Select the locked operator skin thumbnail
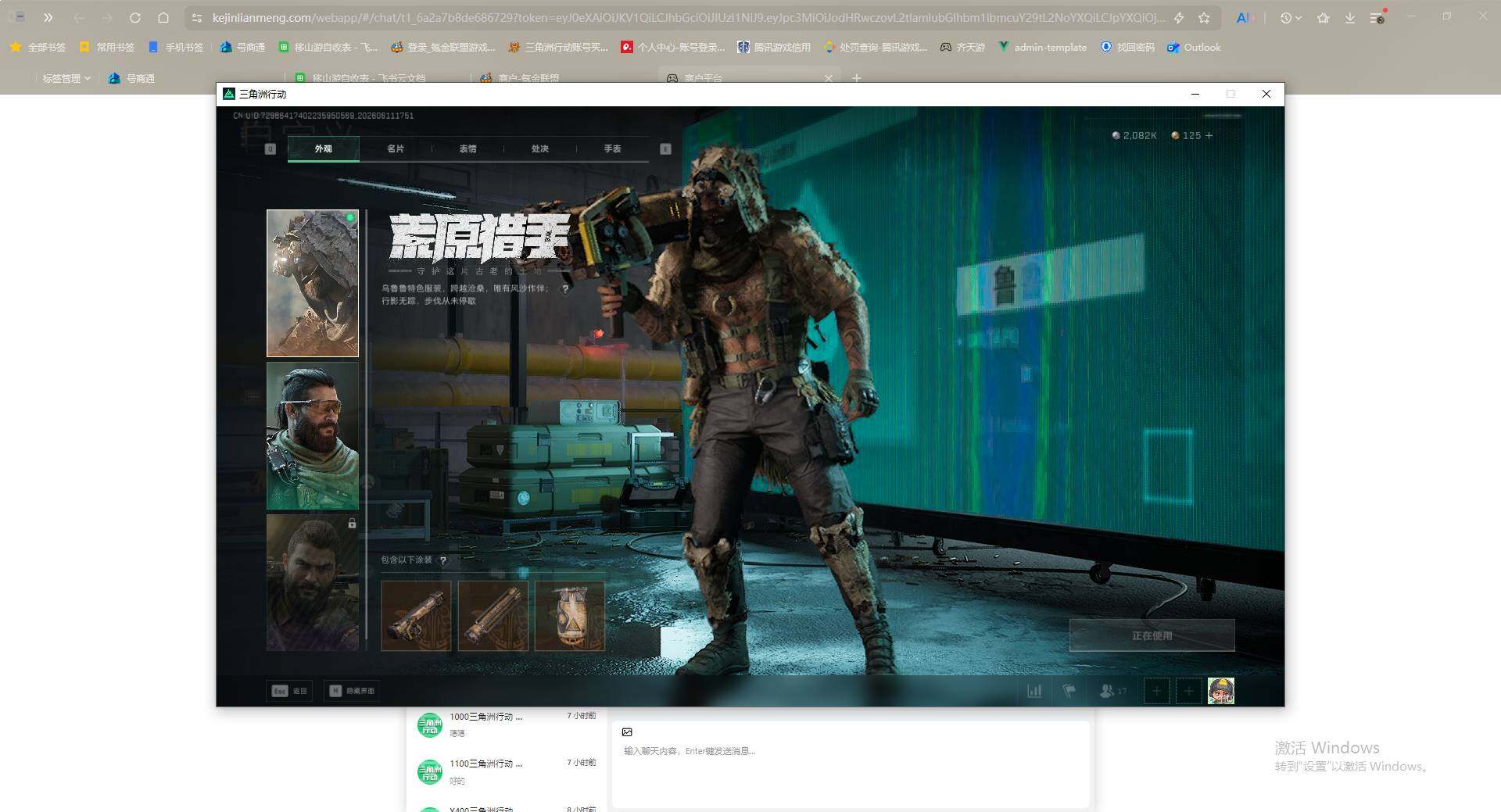 (x=313, y=582)
